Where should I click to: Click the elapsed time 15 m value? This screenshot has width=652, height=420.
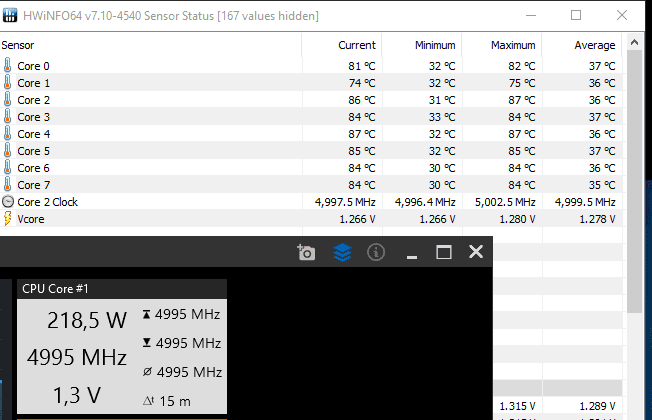(175, 401)
